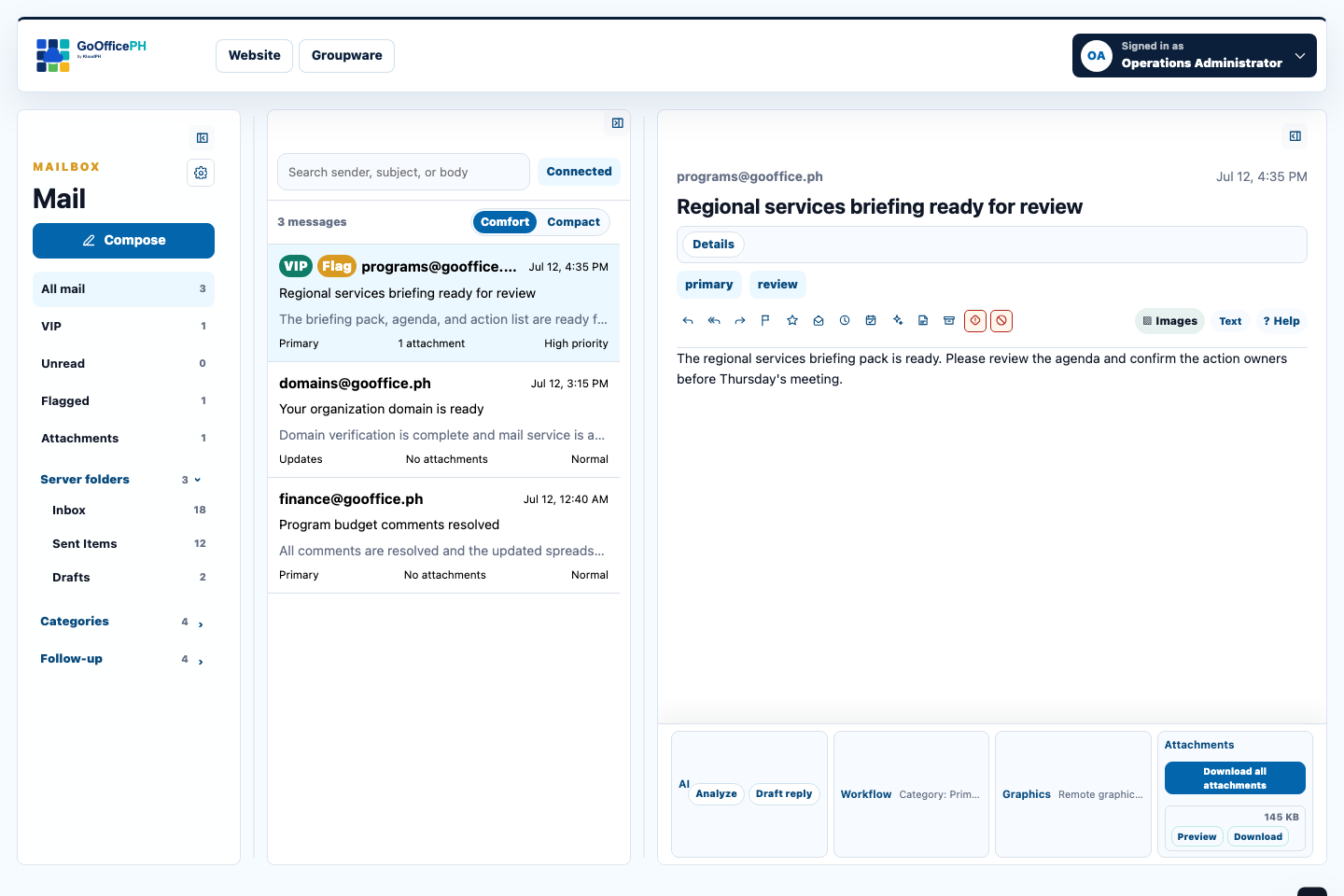Snooze the message with the clock icon
The image size is (1344, 896).
coord(845,321)
